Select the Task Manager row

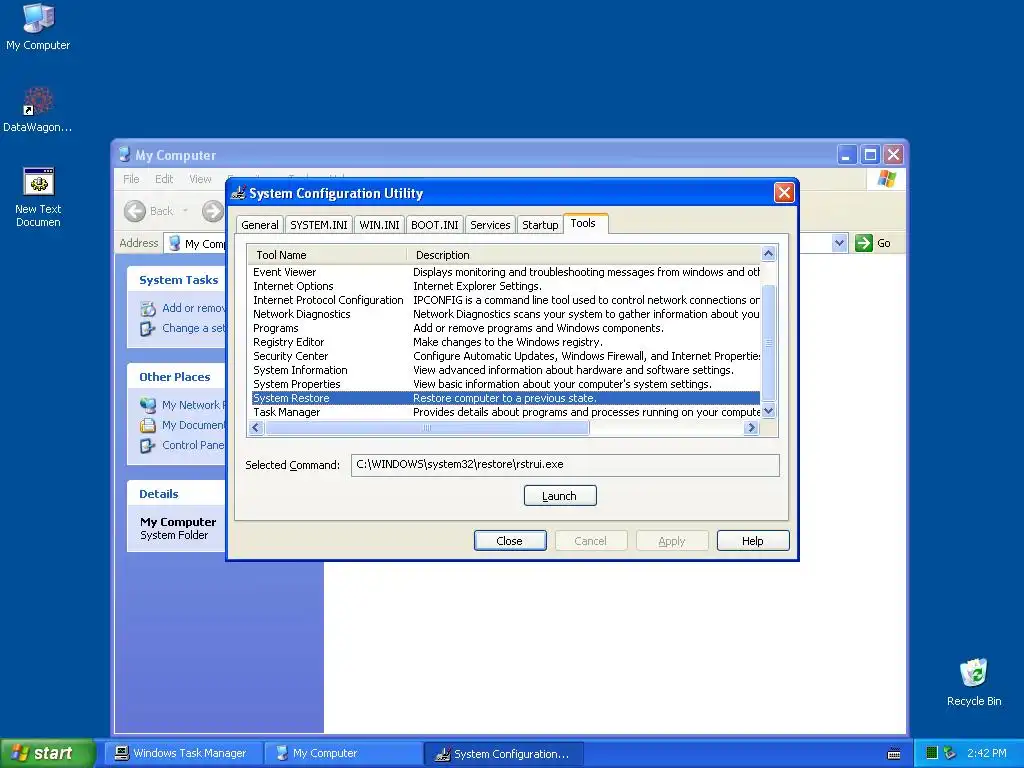(506, 412)
